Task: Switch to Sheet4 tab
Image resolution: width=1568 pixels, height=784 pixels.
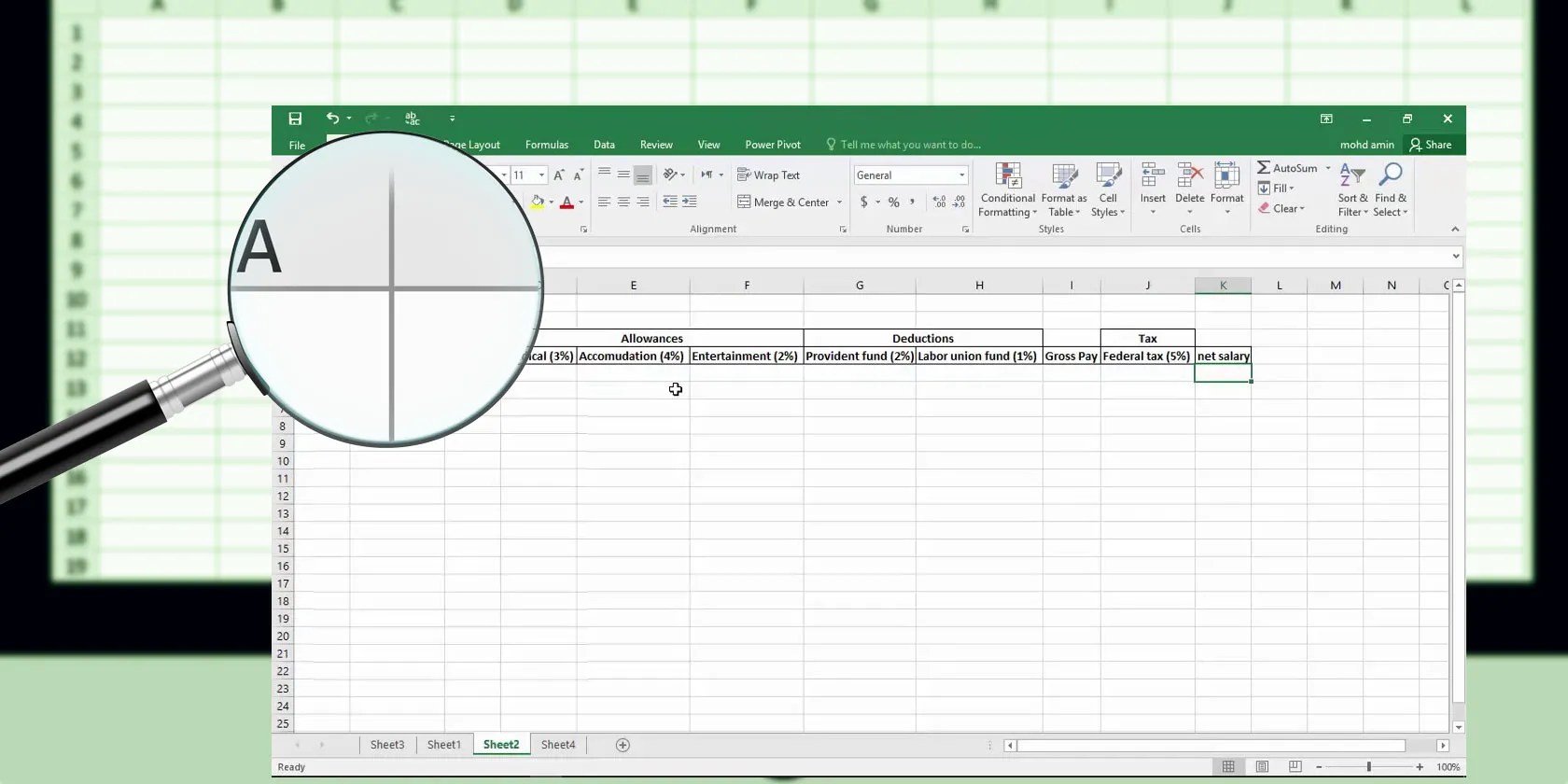Action: point(558,745)
